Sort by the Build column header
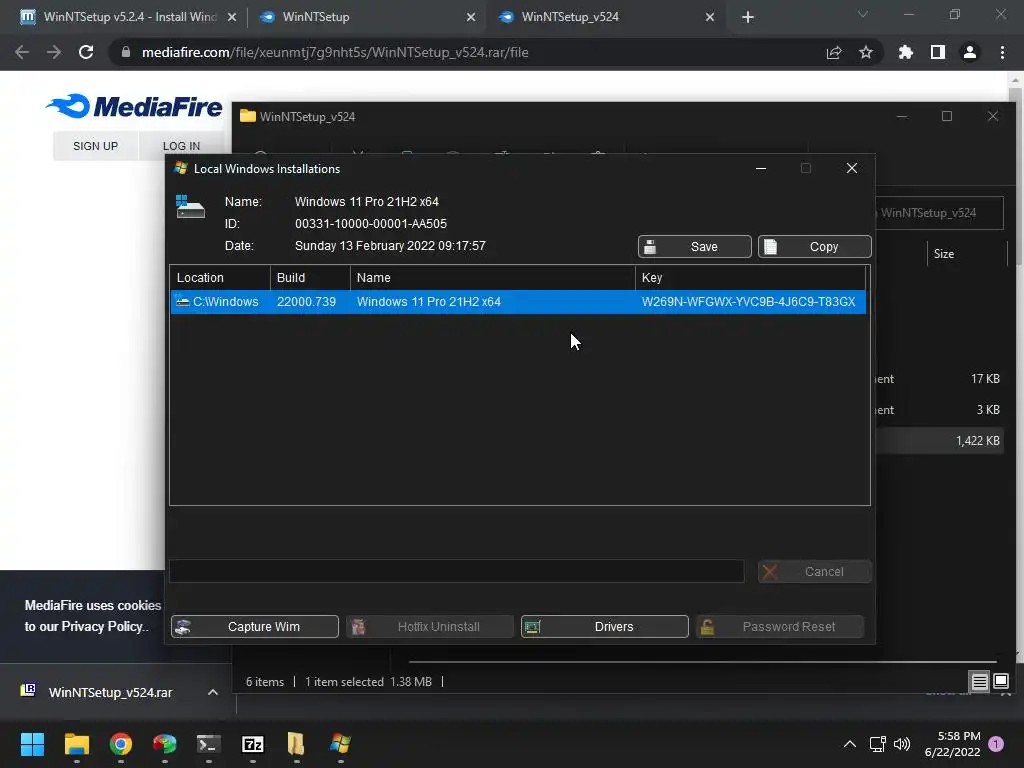 pyautogui.click(x=310, y=278)
